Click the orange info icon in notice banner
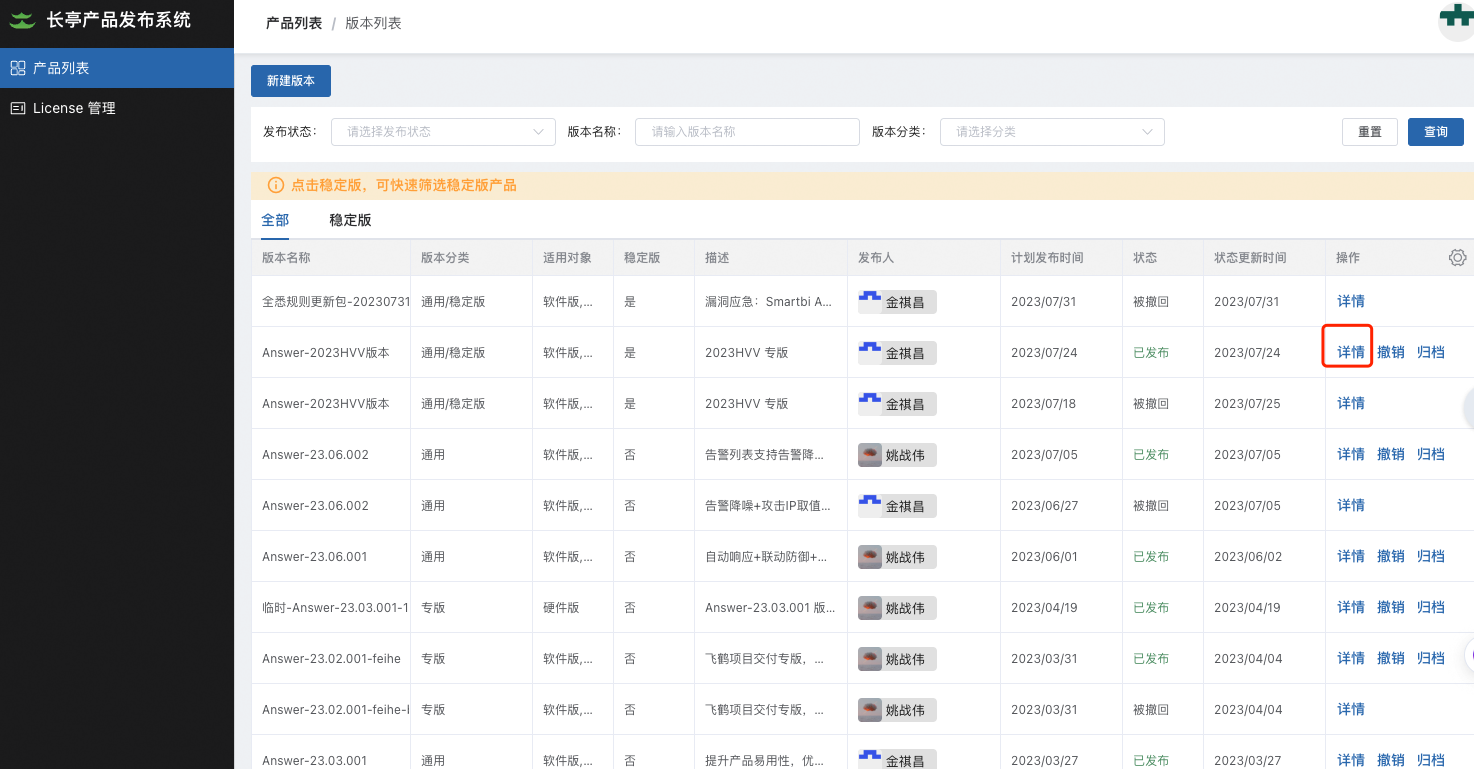This screenshot has height=769, width=1474. [x=276, y=185]
